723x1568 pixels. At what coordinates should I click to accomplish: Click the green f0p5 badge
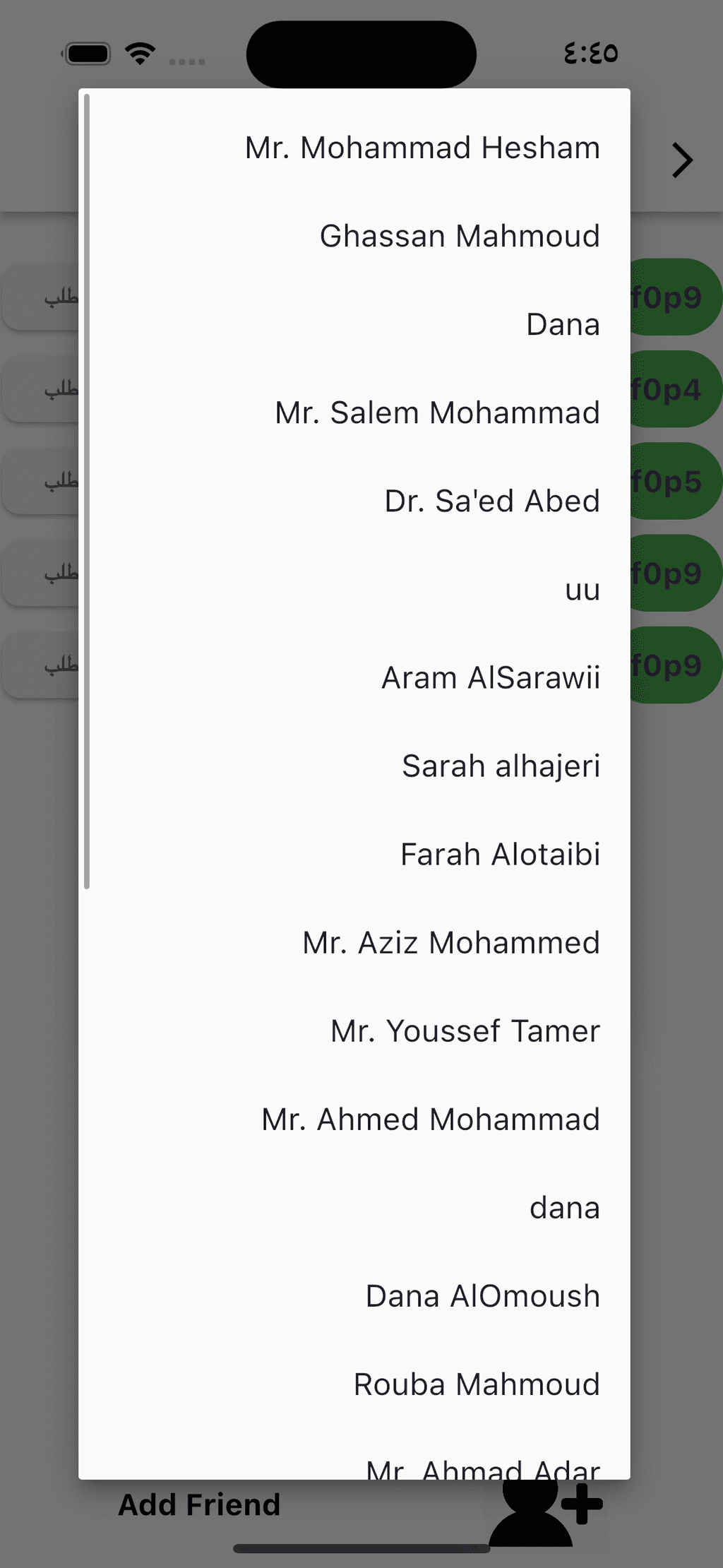click(x=674, y=481)
